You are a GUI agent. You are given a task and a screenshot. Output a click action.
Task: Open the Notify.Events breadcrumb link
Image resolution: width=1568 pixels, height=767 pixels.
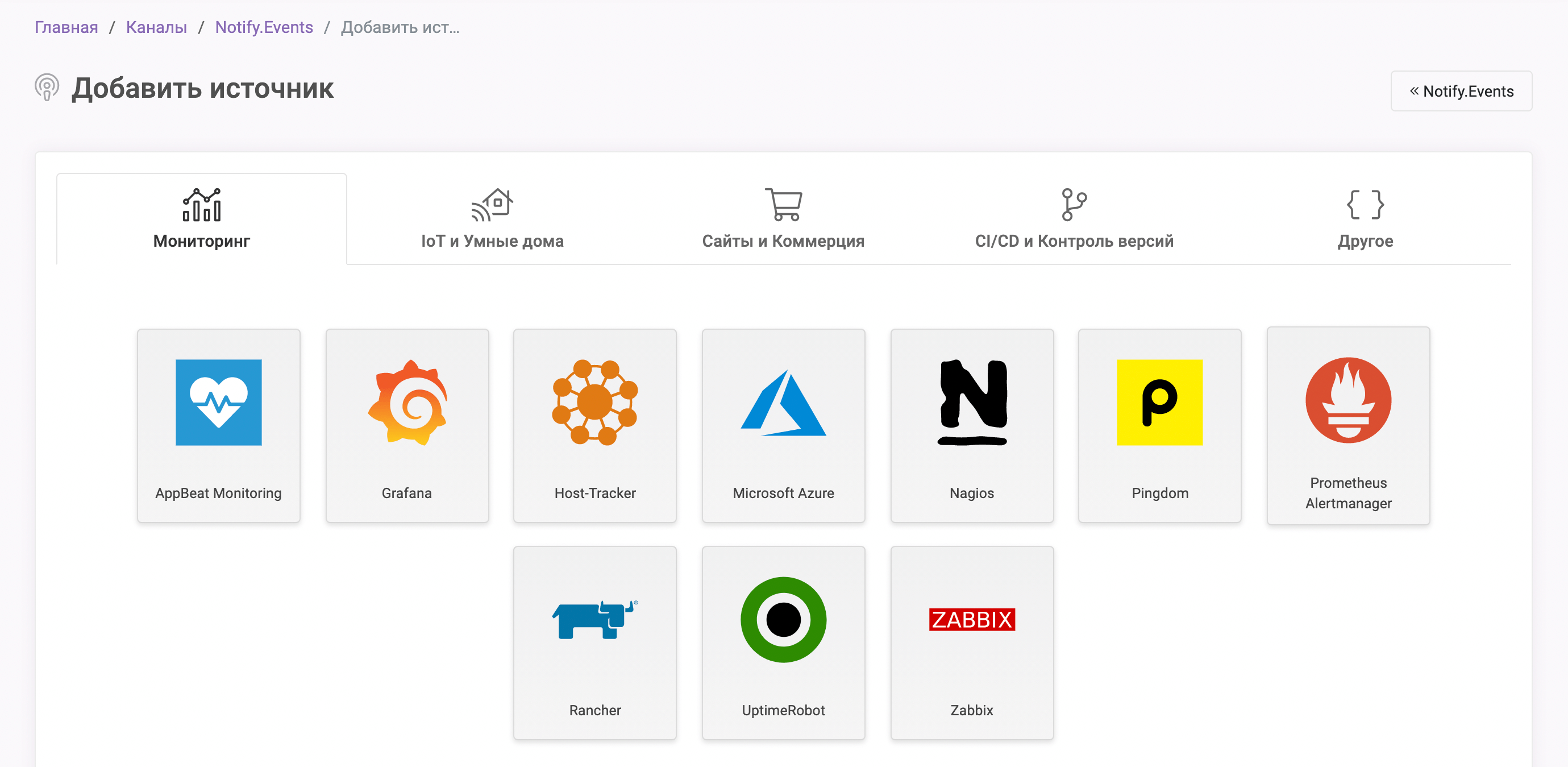point(264,27)
